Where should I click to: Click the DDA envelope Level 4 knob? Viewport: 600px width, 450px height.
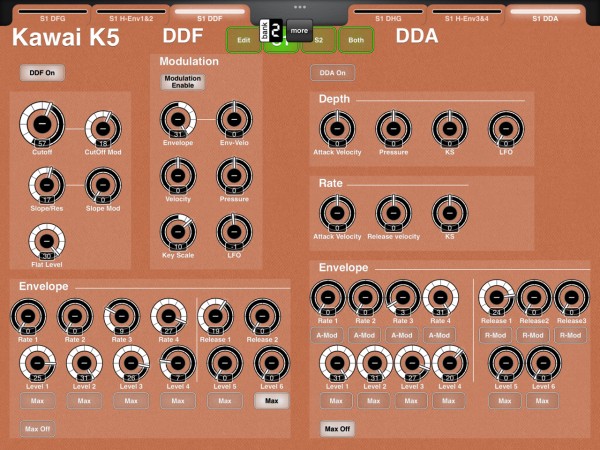450,364
